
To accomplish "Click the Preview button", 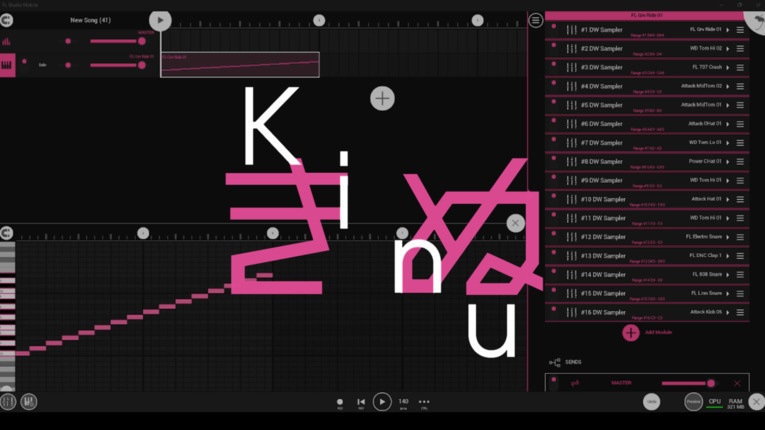I will (693, 402).
